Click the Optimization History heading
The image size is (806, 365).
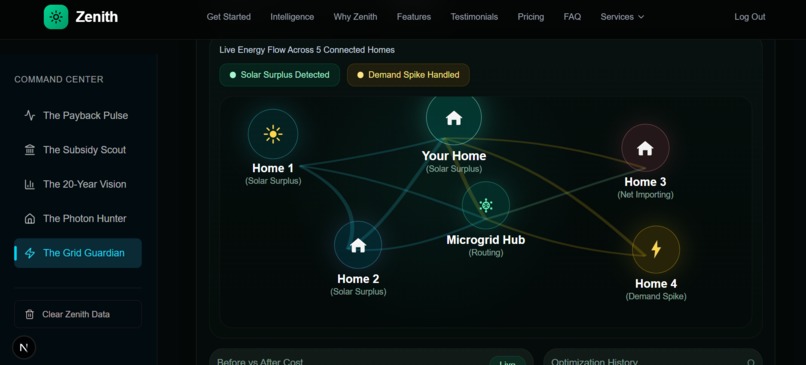[594, 361]
